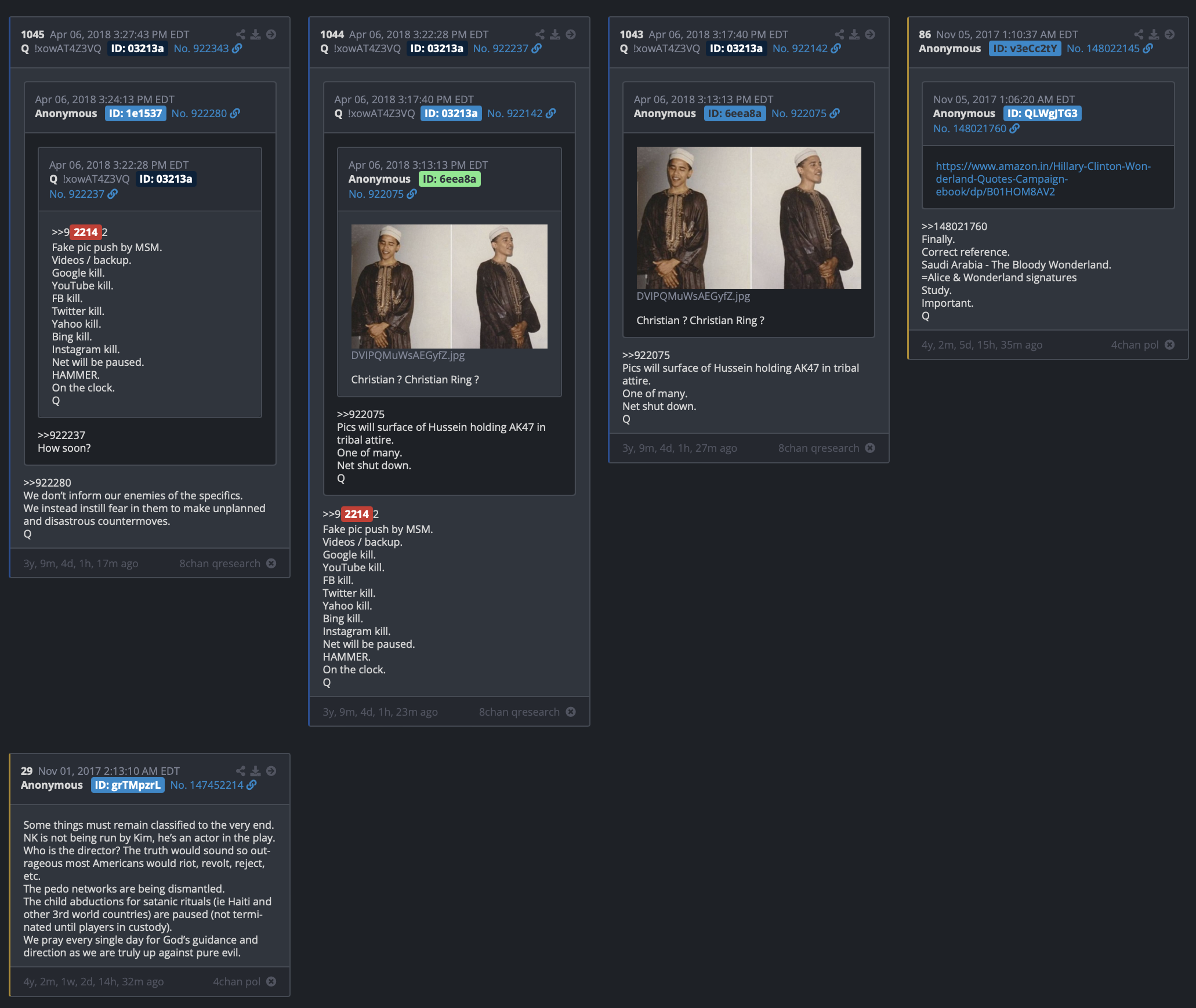Open image thumbnail in post 1044
This screenshot has height=1008, width=1196.
pyautogui.click(x=450, y=287)
